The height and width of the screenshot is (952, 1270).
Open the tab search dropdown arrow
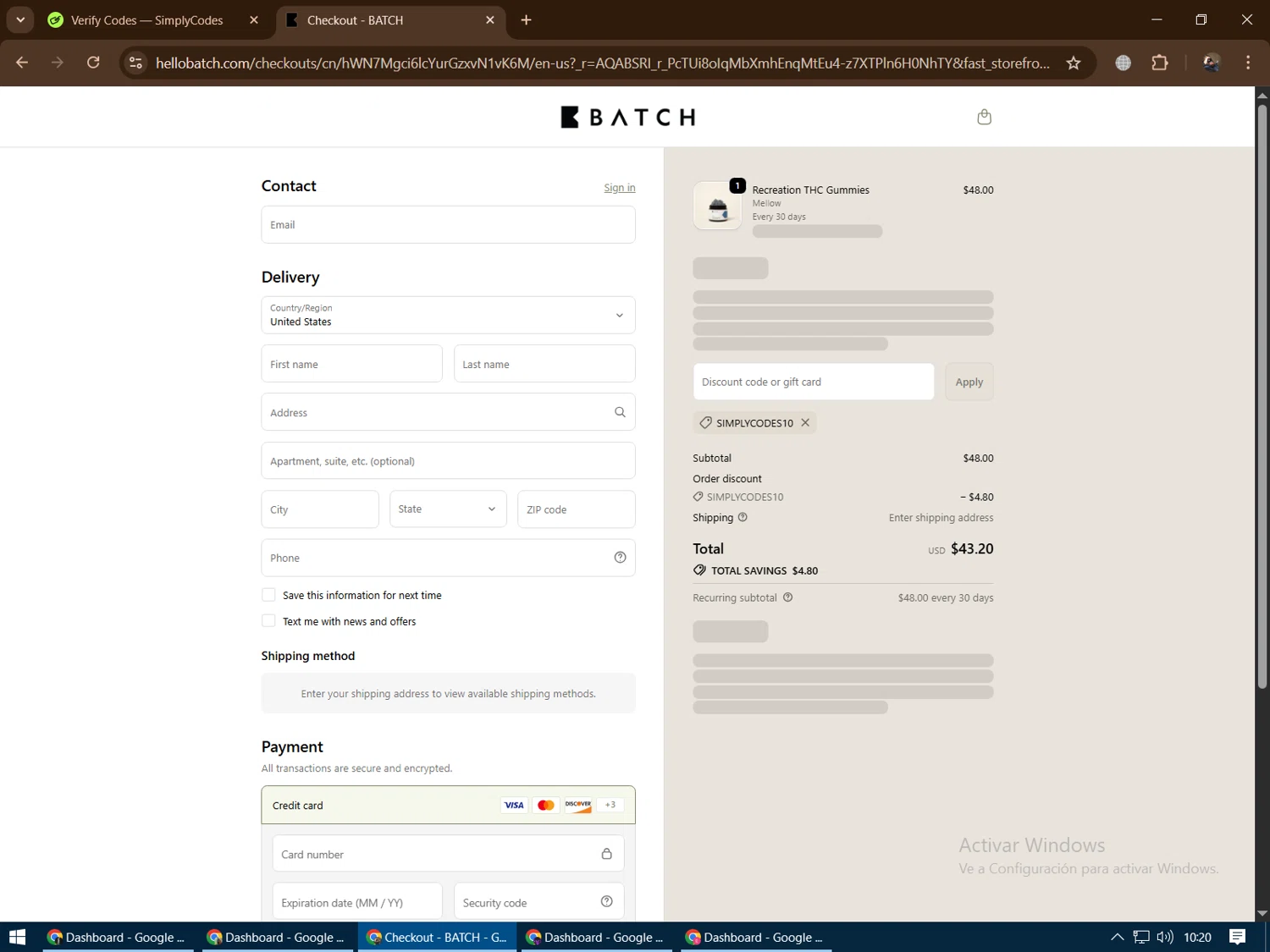(20, 20)
